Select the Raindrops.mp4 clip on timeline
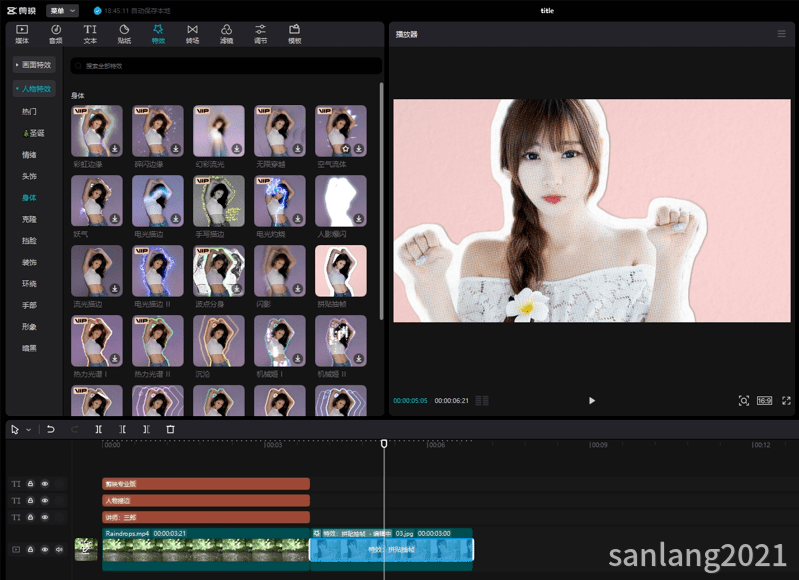The width and height of the screenshot is (799, 580). [x=206, y=549]
